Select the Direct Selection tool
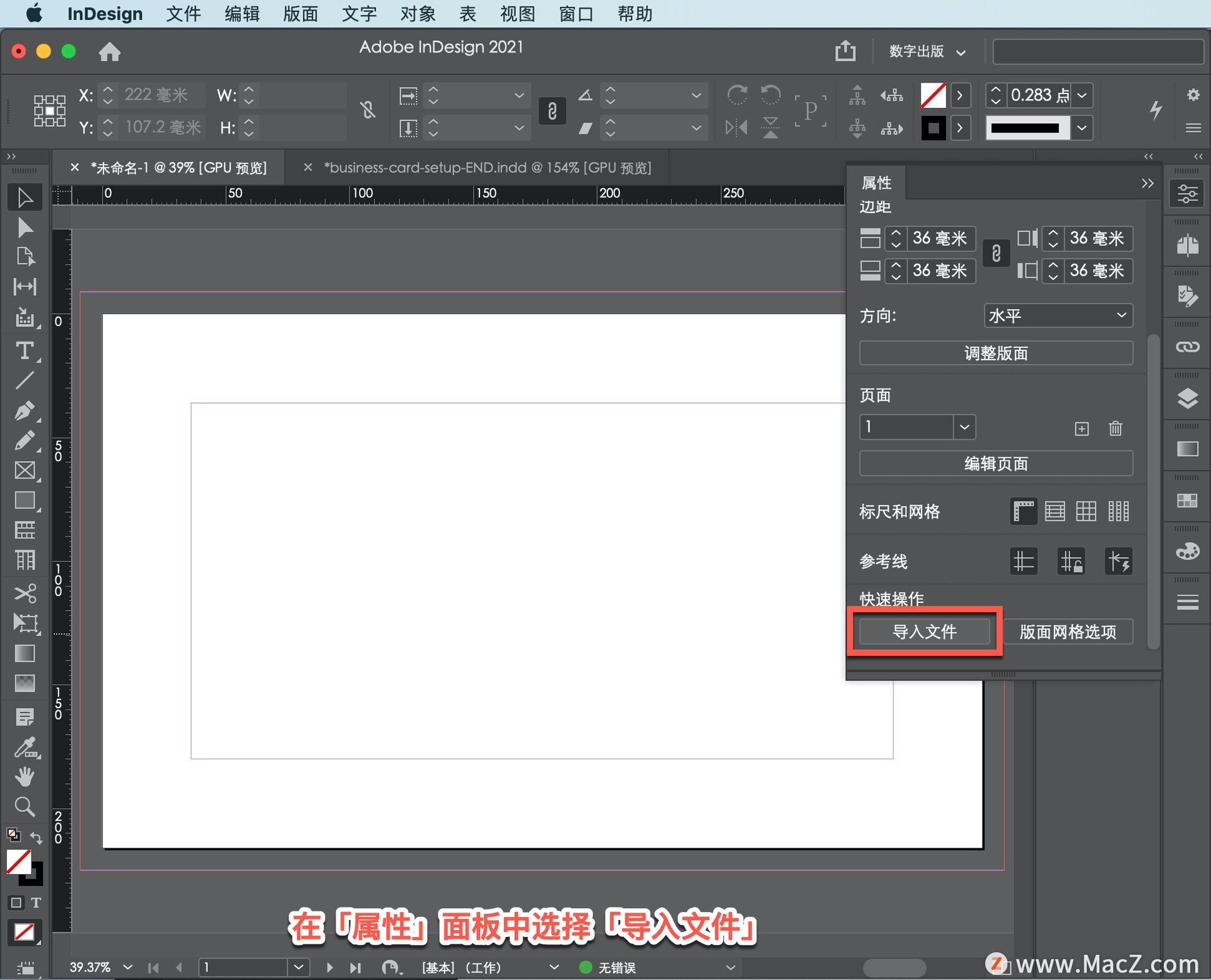The height and width of the screenshot is (980, 1211). click(25, 227)
